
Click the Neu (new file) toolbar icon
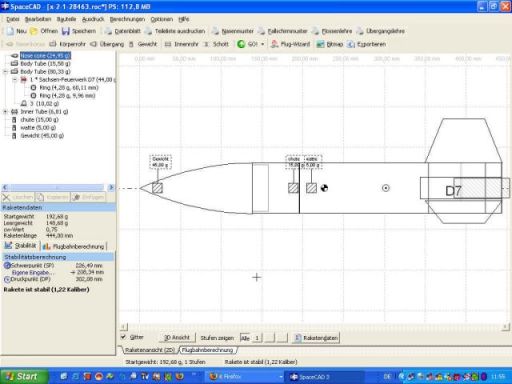10,31
